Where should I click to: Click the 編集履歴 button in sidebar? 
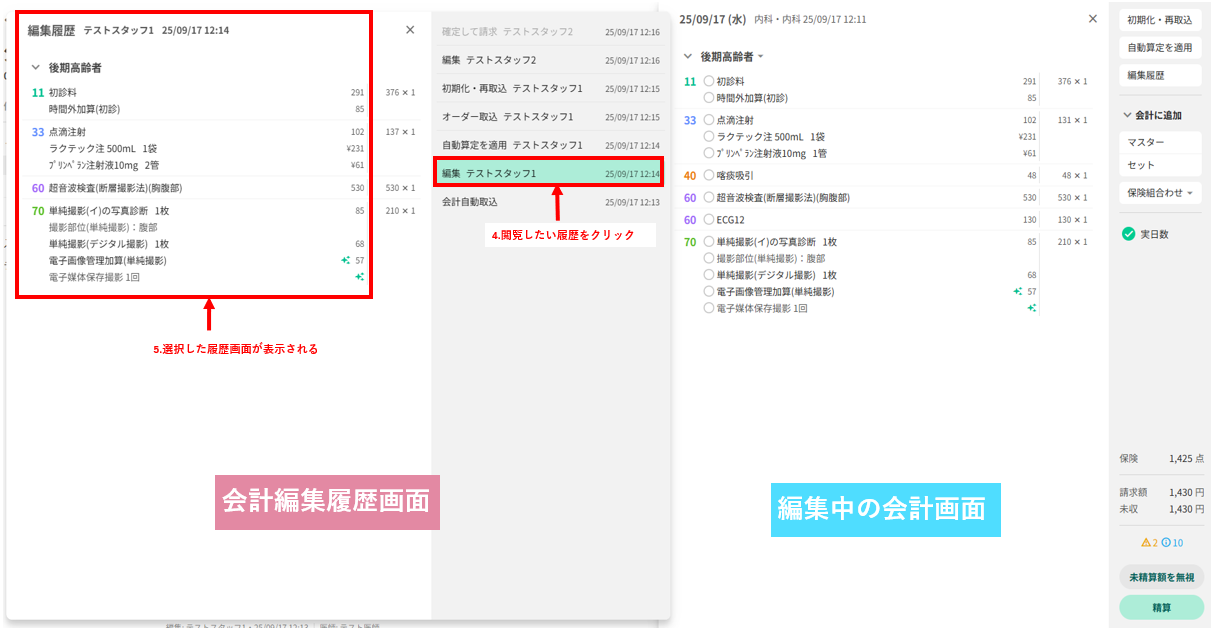tap(1160, 75)
